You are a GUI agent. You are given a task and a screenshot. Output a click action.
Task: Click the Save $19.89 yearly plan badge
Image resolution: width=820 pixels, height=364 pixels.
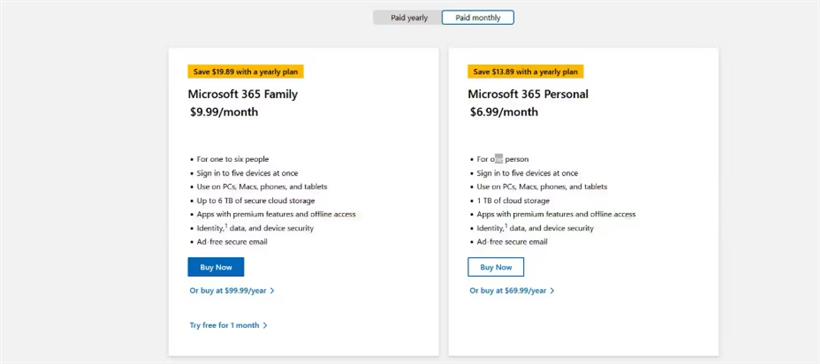pos(246,72)
